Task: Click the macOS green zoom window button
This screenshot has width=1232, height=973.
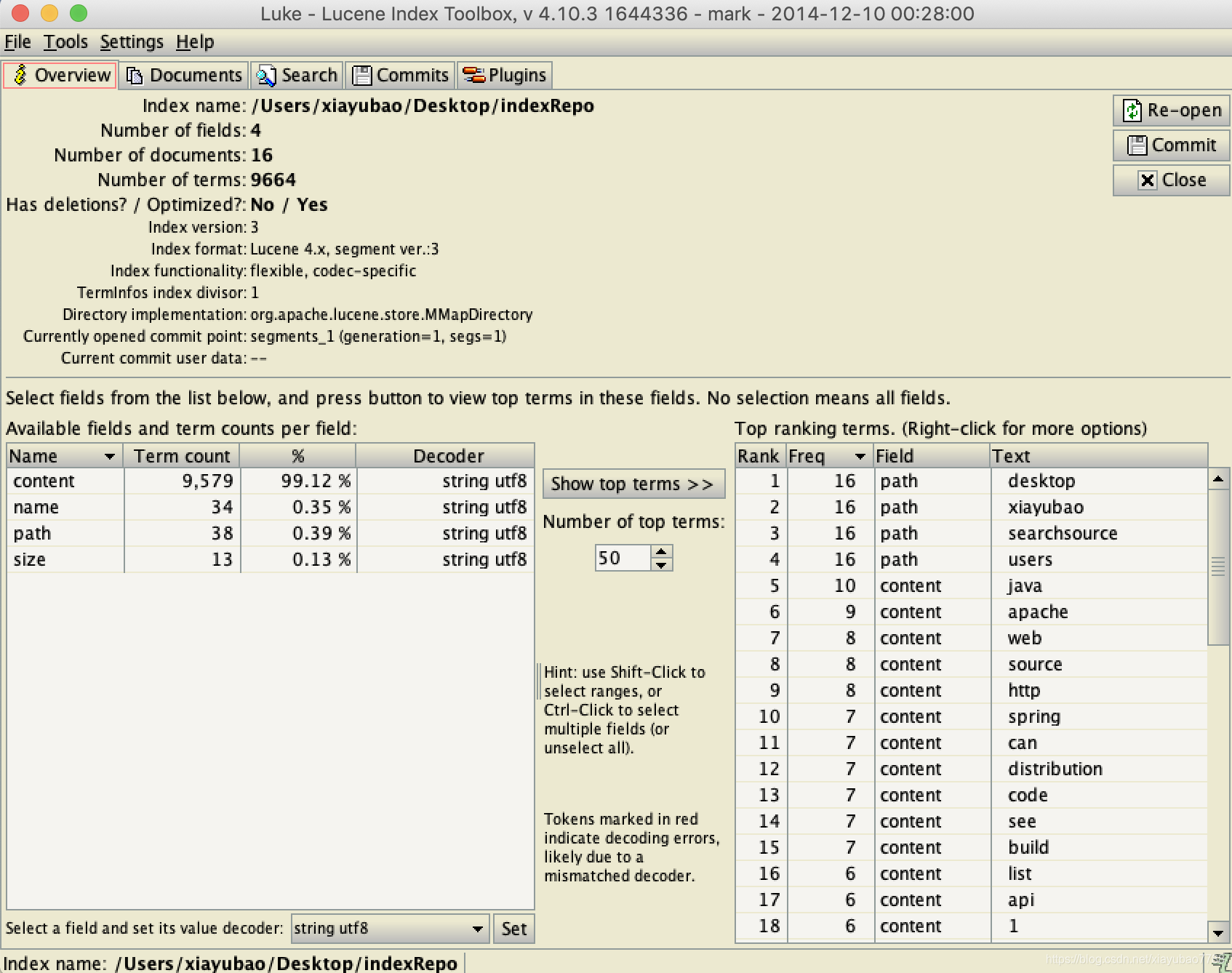Action: click(79, 13)
